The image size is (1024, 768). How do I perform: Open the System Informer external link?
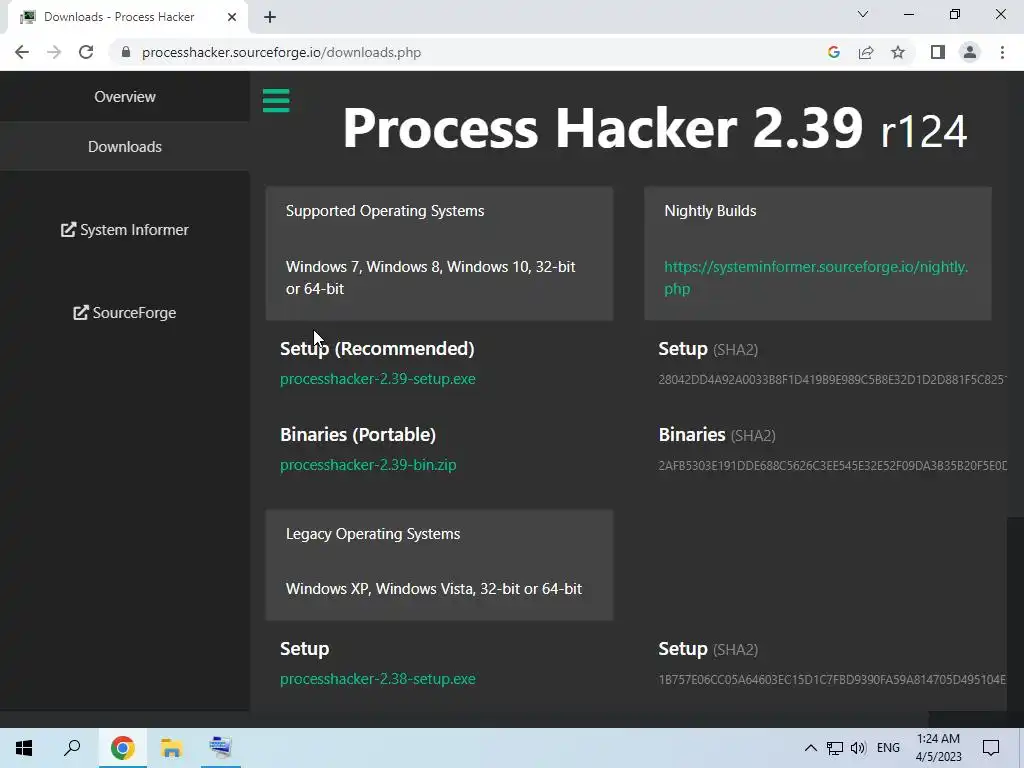pyautogui.click(x=125, y=230)
